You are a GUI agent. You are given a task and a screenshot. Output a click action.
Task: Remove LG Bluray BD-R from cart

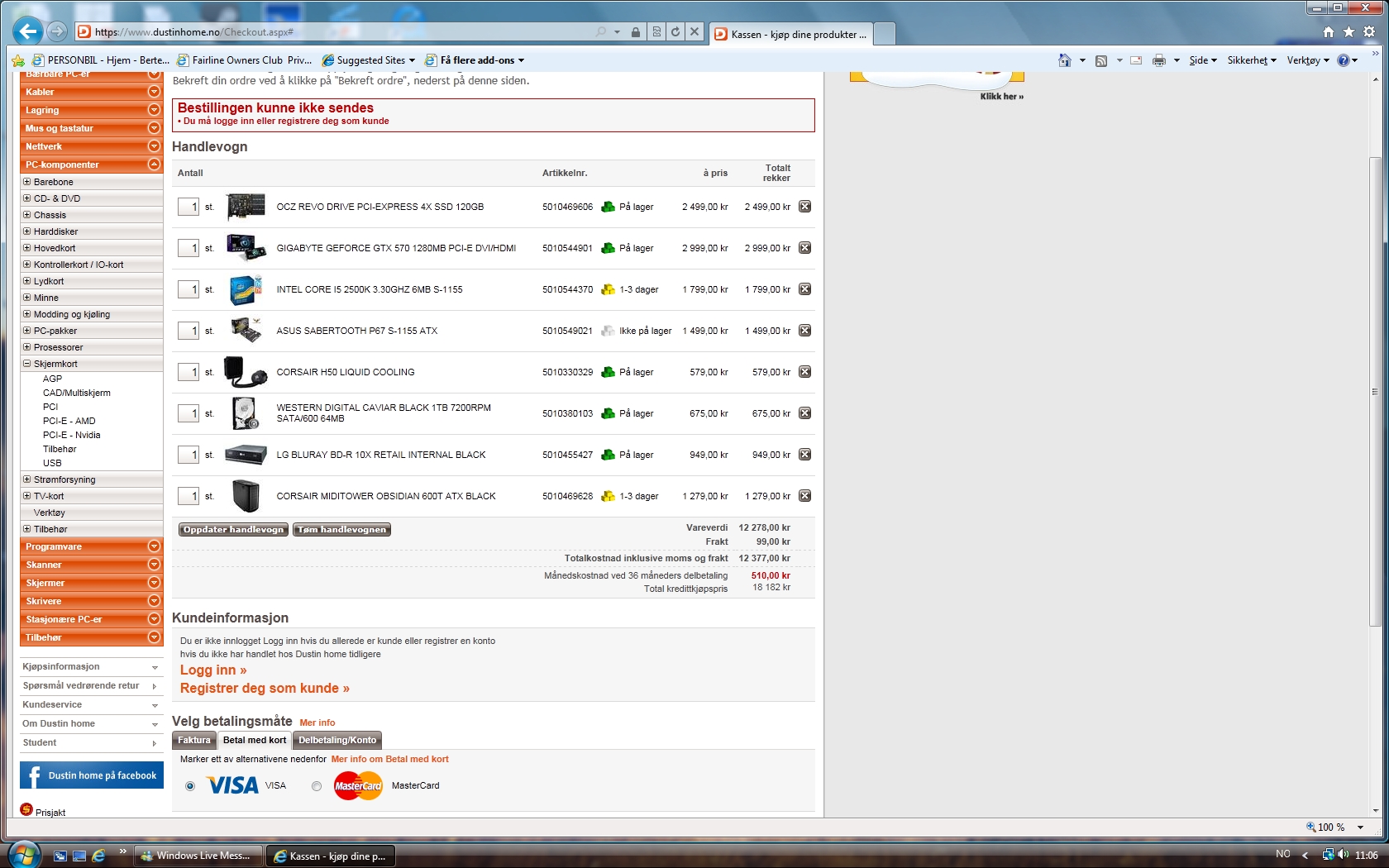click(804, 455)
